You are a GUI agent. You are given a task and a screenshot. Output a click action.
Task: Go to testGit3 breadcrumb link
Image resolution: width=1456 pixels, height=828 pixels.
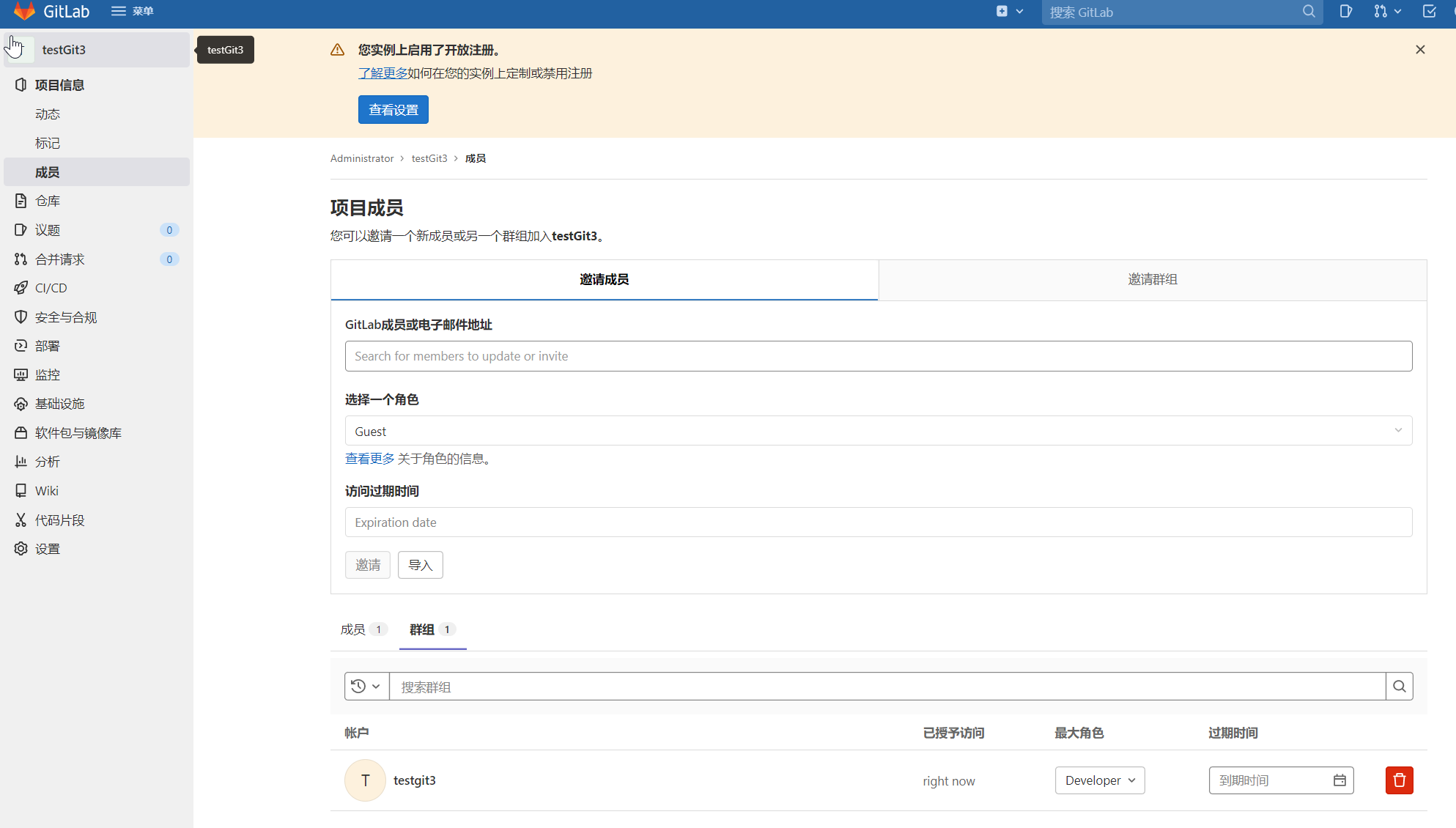pos(429,158)
